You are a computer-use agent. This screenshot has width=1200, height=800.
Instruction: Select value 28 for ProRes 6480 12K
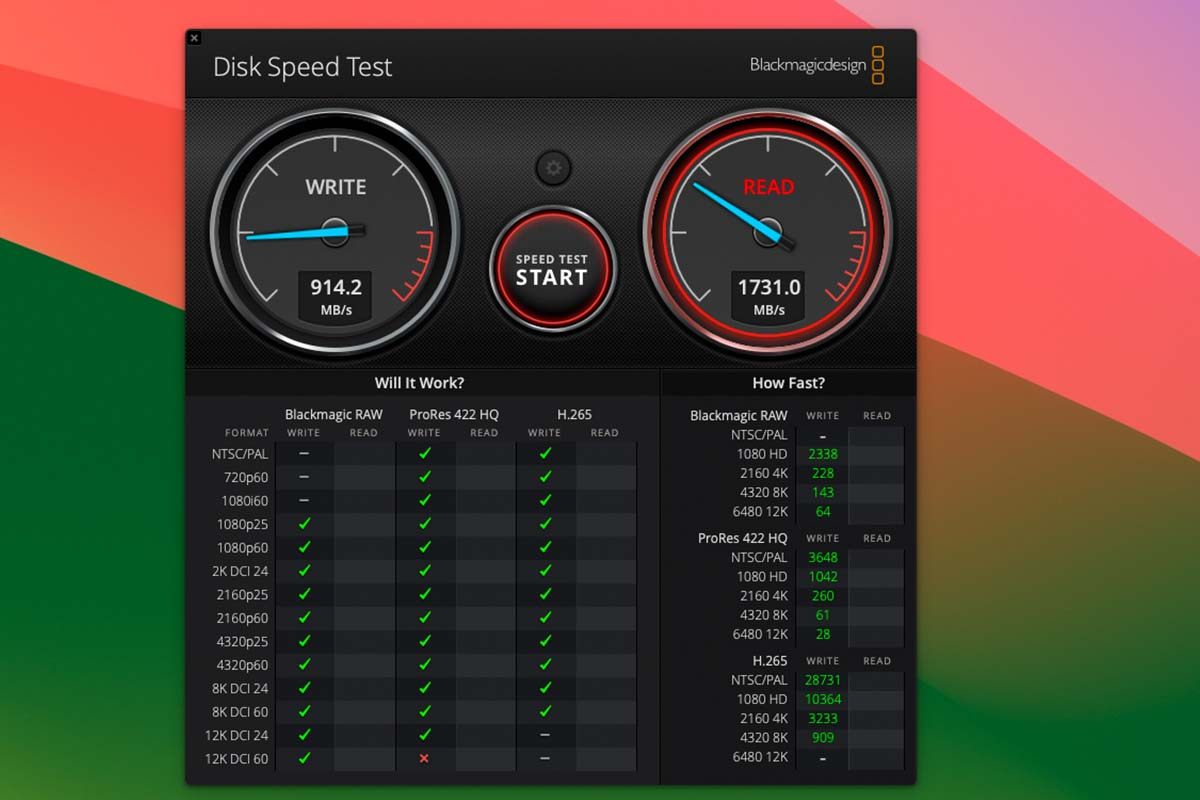click(823, 635)
